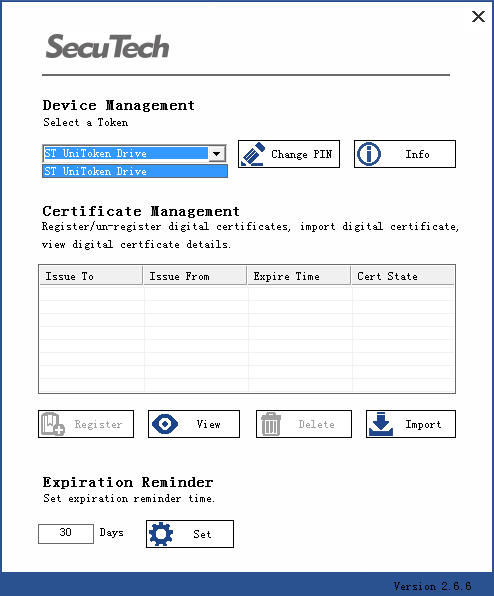Open the Change PIN dialog
This screenshot has height=596, width=494.
[x=289, y=154]
